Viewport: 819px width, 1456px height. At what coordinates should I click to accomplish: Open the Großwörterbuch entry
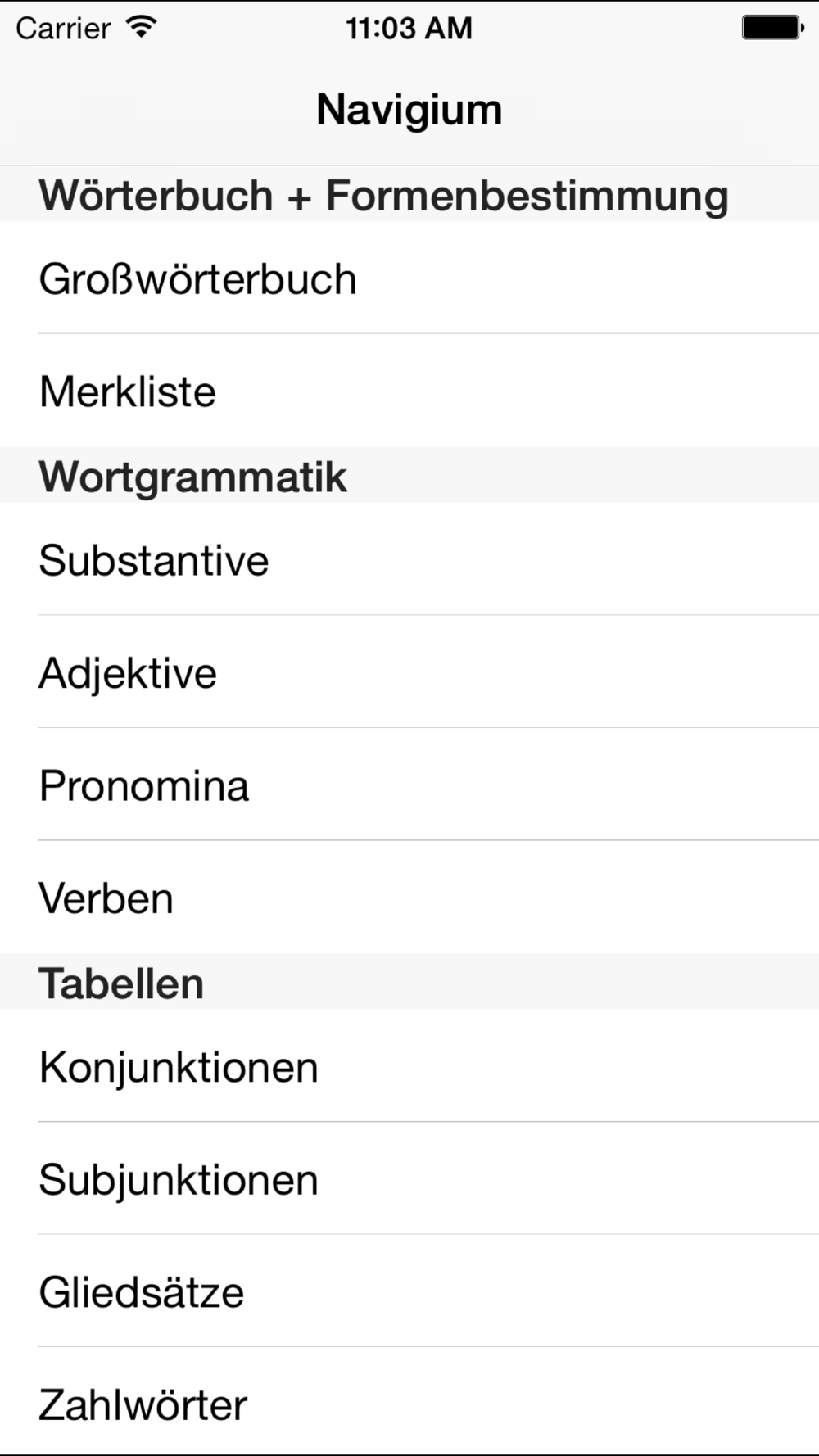409,278
